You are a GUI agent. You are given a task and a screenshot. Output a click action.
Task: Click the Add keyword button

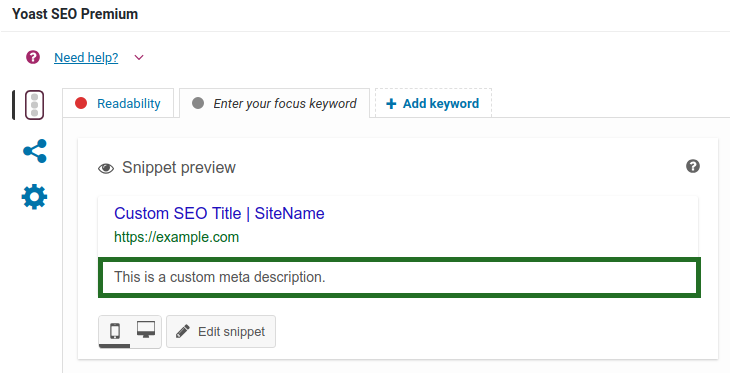click(x=433, y=103)
